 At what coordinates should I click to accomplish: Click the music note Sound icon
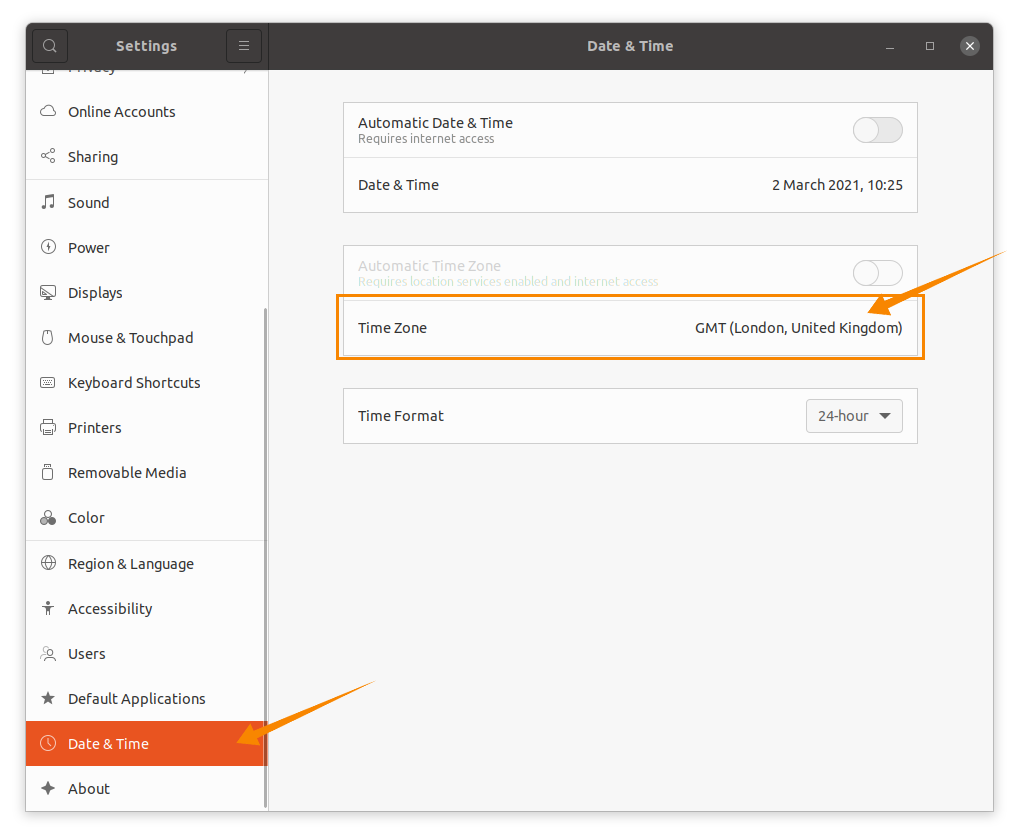48,202
